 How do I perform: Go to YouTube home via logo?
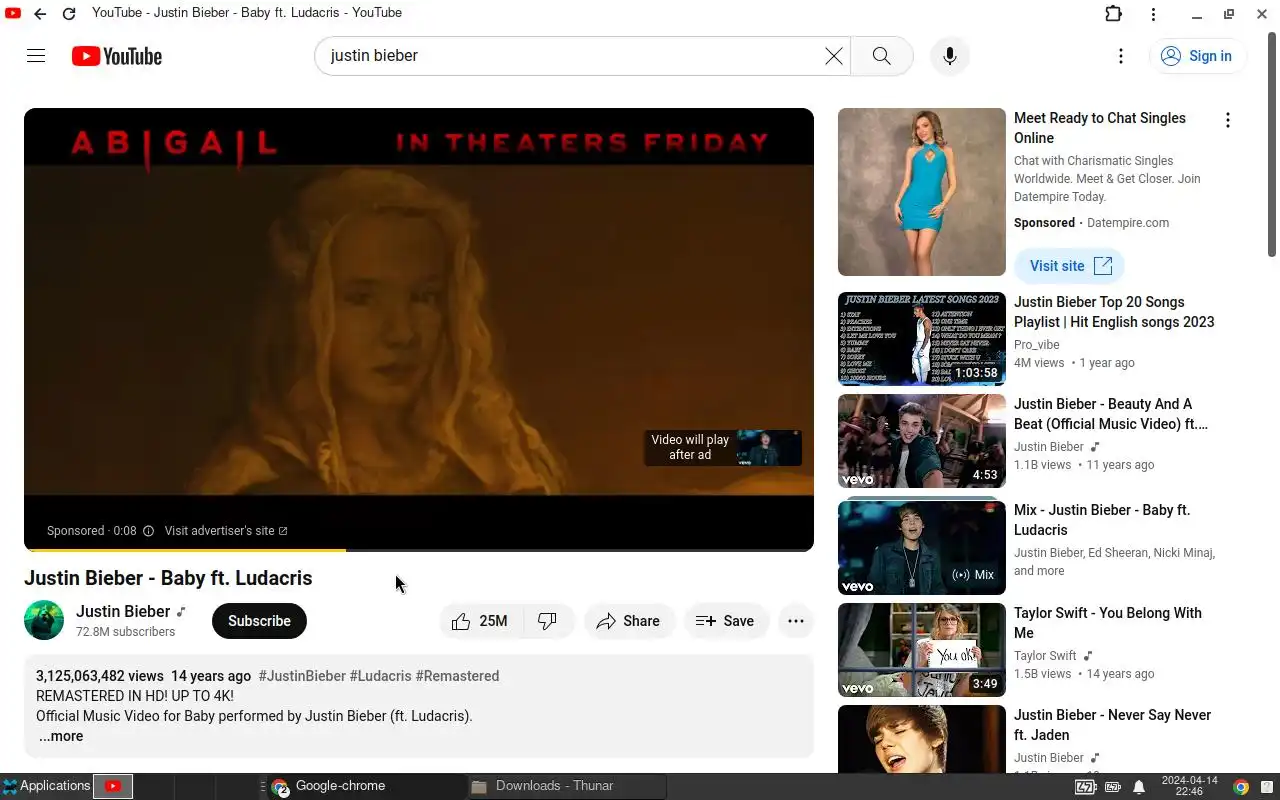click(x=117, y=56)
